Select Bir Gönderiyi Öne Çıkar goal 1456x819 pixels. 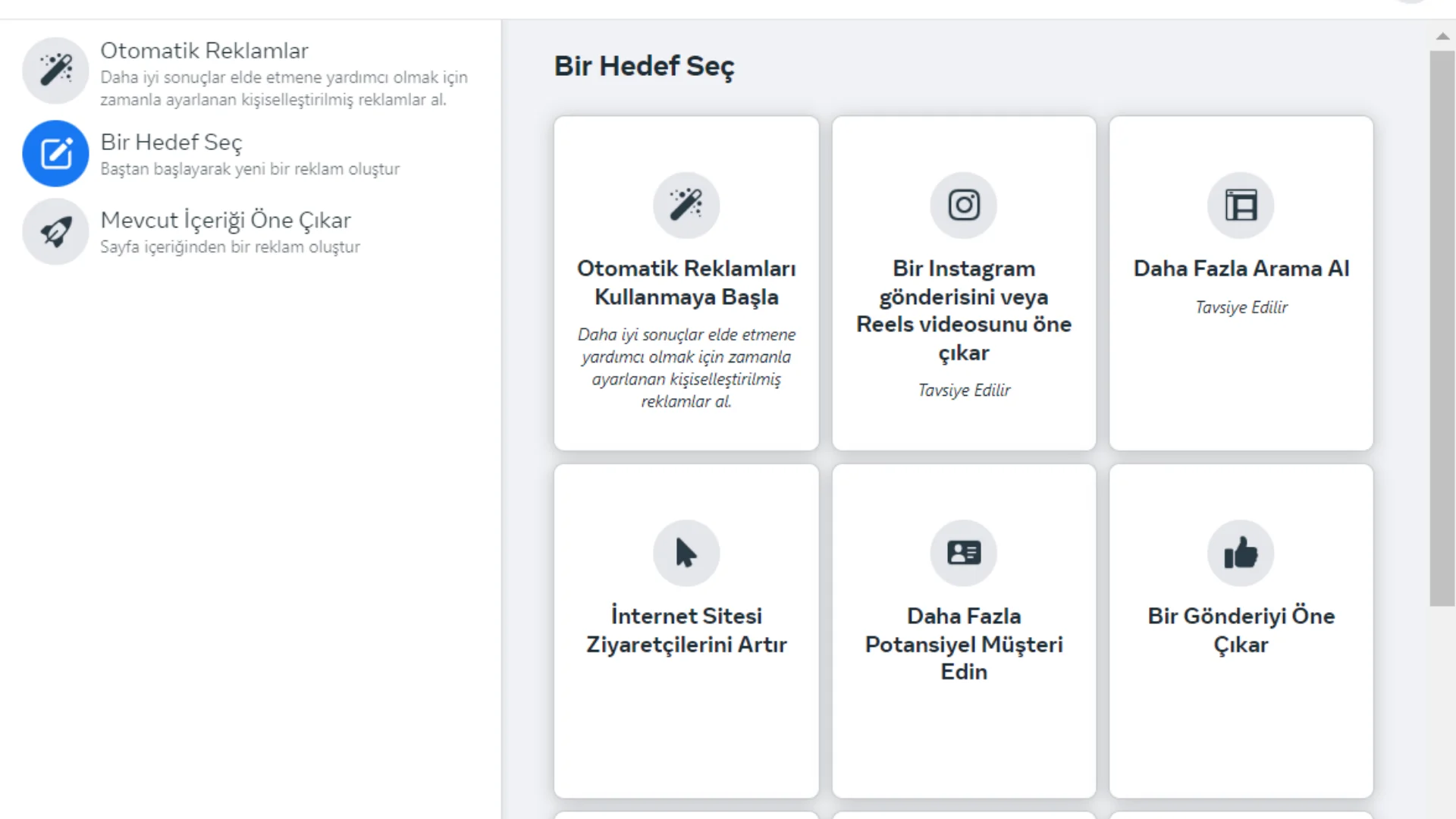[x=1241, y=629]
